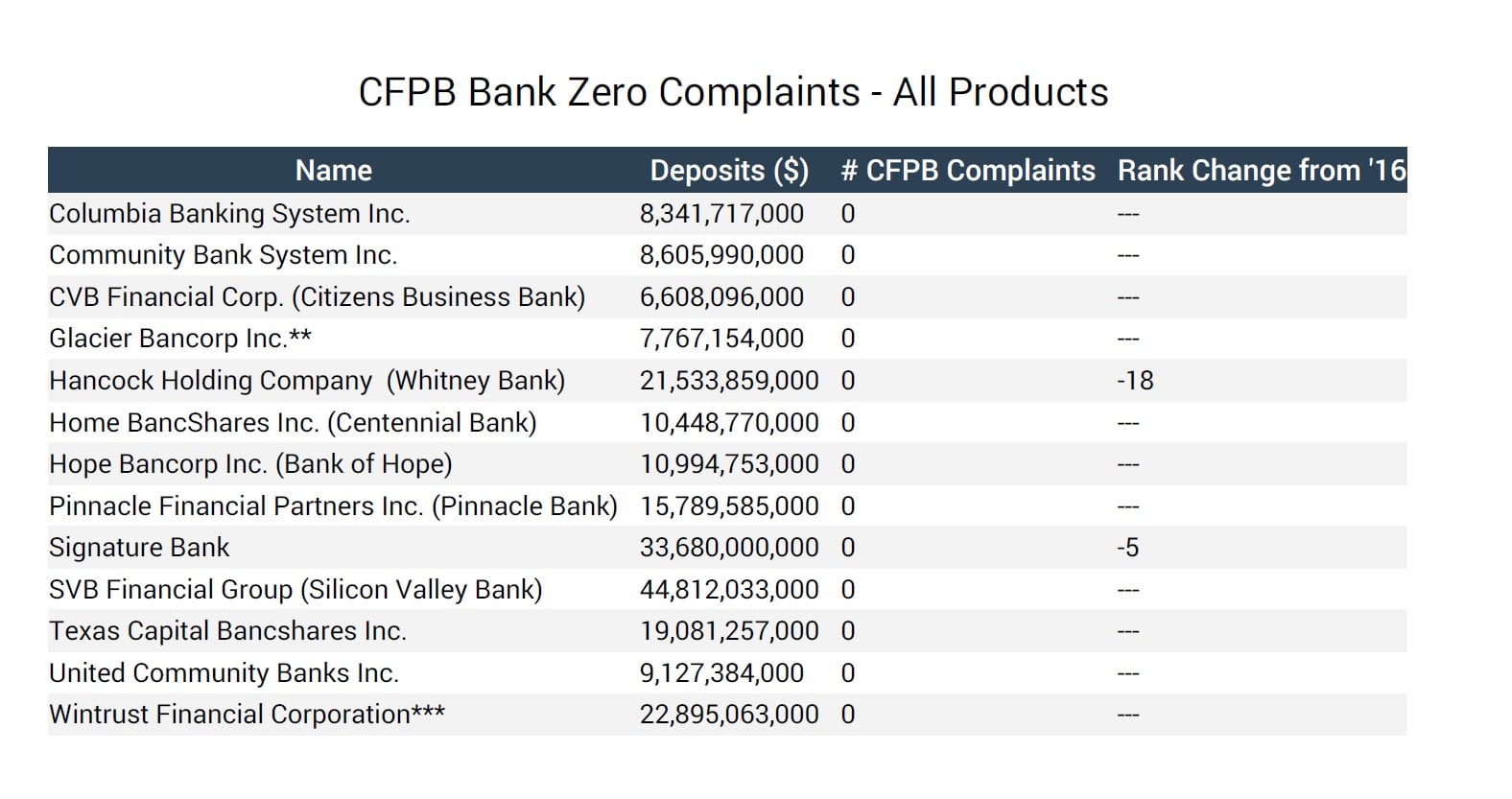Select Hope Bancorp Inc. (Bank of Hope)
Image resolution: width=1512 pixels, height=799 pixels.
tap(250, 464)
